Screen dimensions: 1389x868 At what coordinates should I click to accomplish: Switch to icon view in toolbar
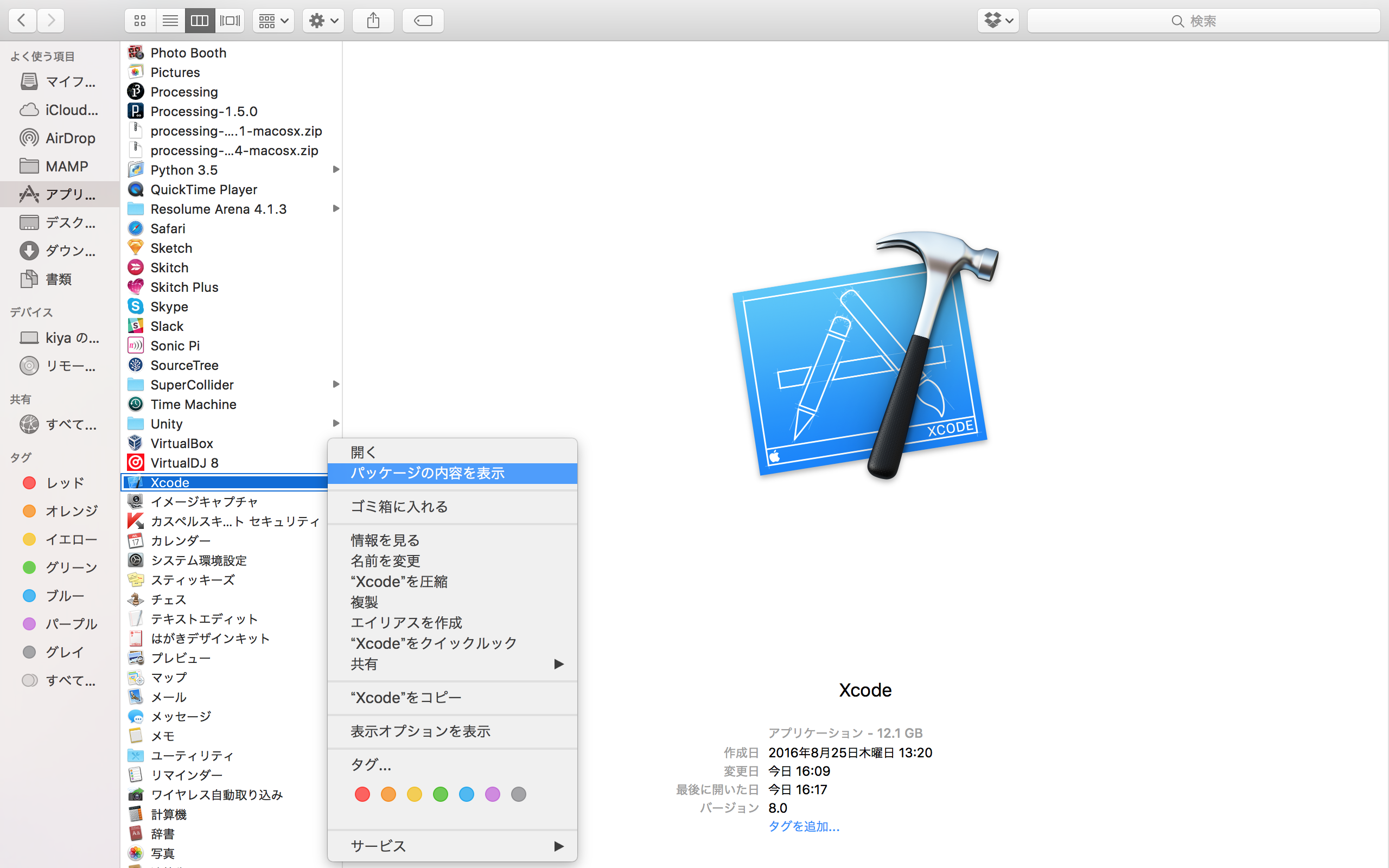coord(140,21)
